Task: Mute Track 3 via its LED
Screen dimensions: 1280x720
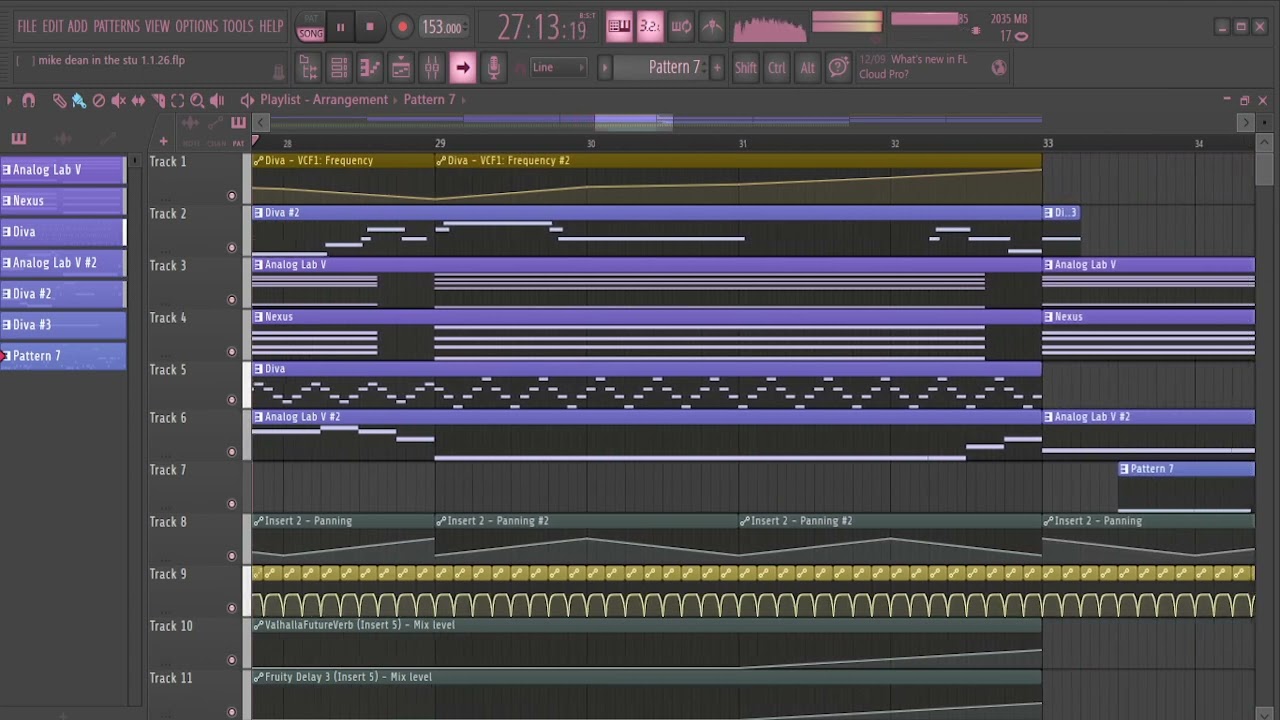Action: (x=232, y=300)
